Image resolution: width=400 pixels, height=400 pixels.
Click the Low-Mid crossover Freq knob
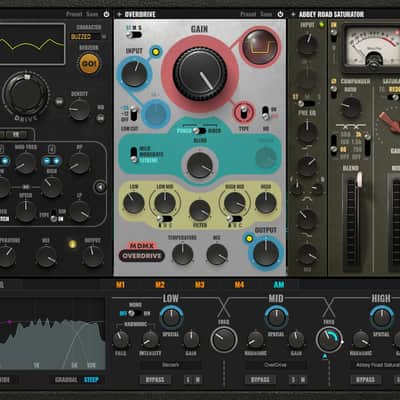click(x=224, y=340)
